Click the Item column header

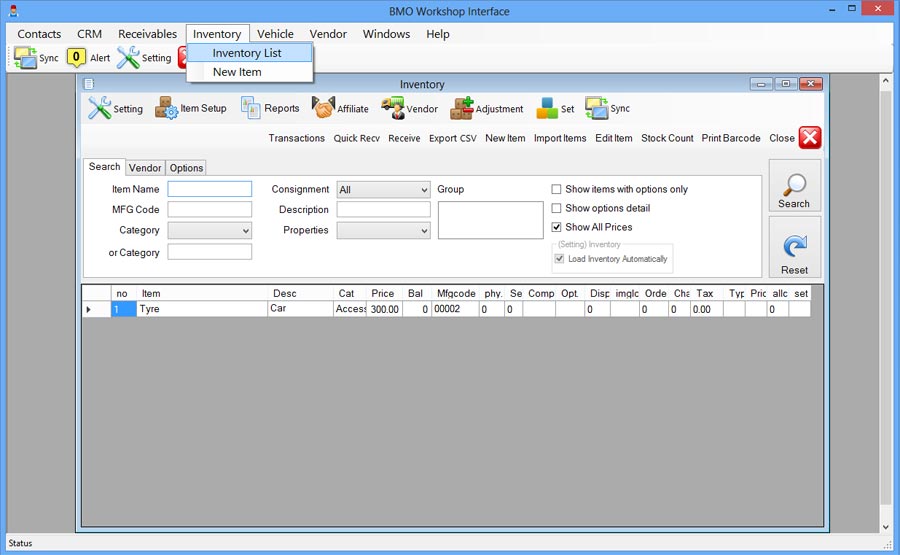202,293
